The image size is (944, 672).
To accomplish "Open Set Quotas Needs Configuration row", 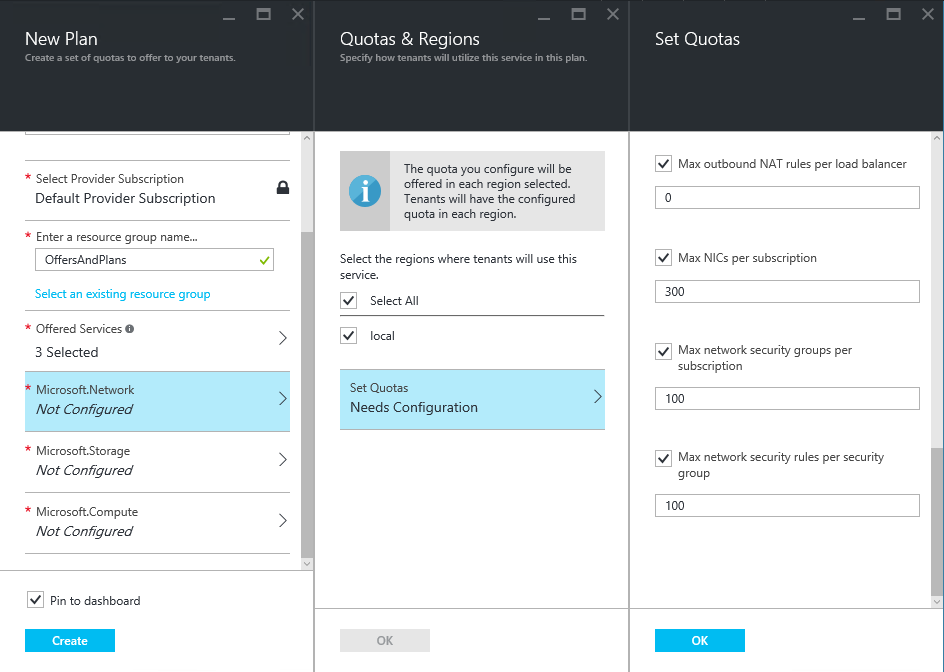I will point(472,399).
